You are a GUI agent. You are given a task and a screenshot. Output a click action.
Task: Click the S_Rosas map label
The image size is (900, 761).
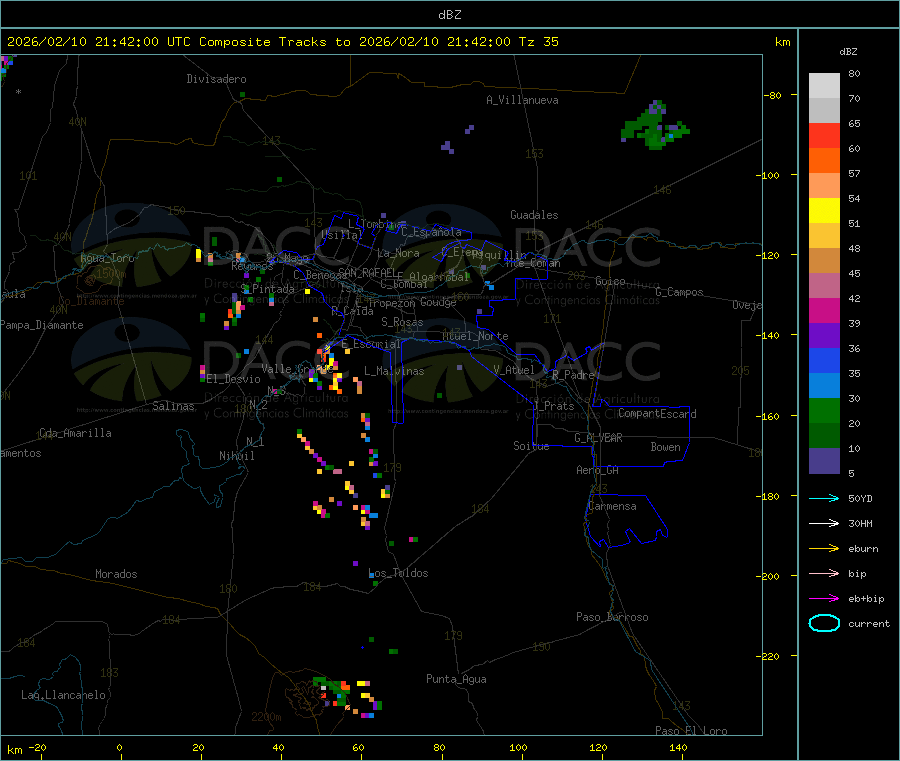(402, 322)
